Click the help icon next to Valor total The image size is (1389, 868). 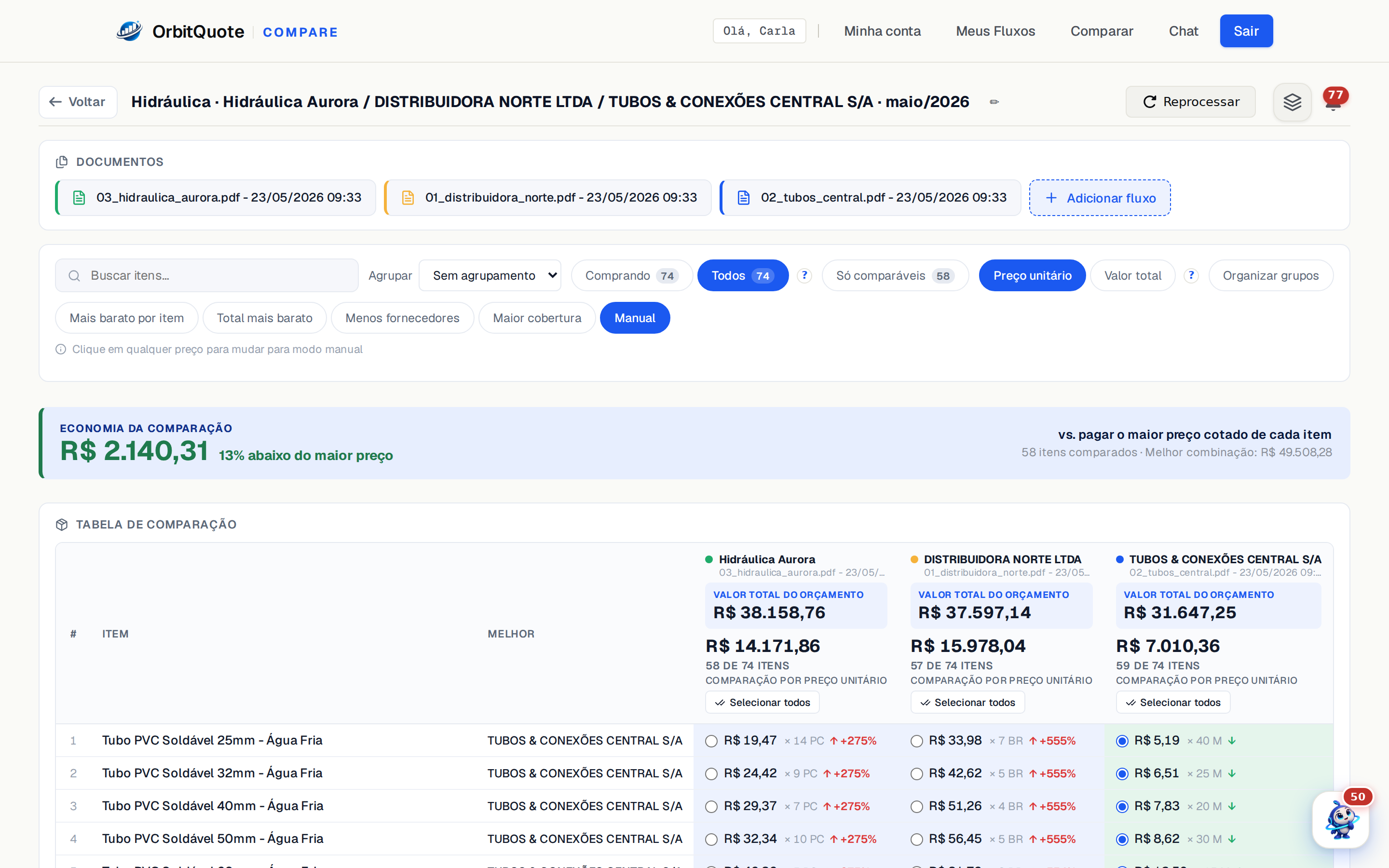pos(1191,275)
